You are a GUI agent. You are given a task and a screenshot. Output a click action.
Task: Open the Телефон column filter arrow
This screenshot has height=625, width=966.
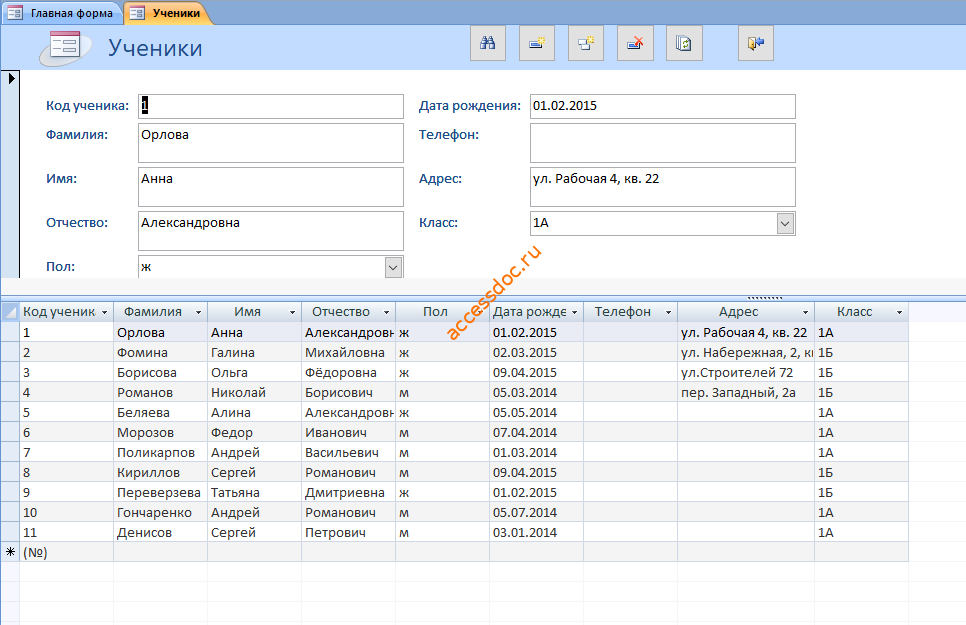668,312
